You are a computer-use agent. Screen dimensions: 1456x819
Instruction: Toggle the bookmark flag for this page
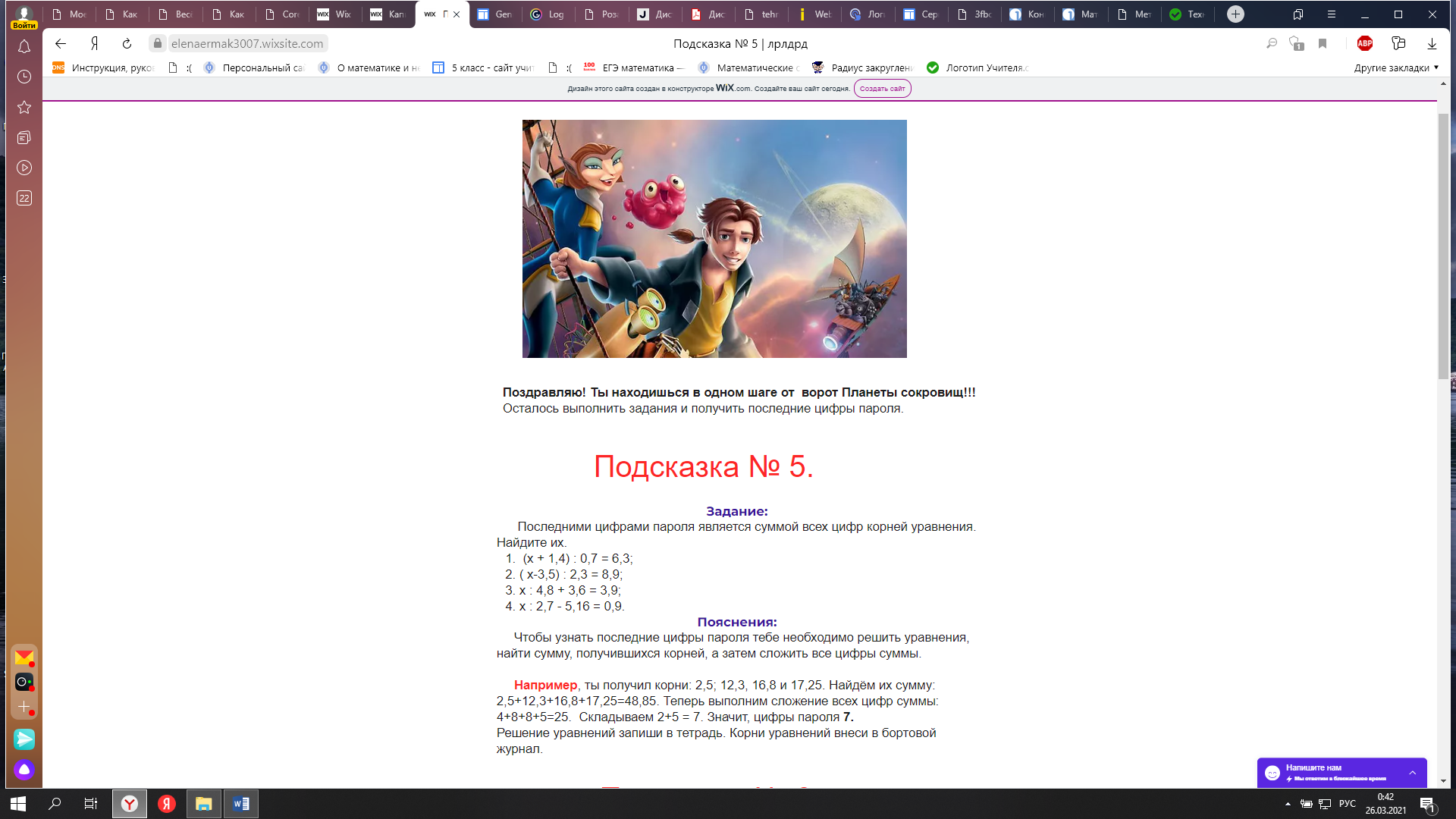tap(1323, 44)
